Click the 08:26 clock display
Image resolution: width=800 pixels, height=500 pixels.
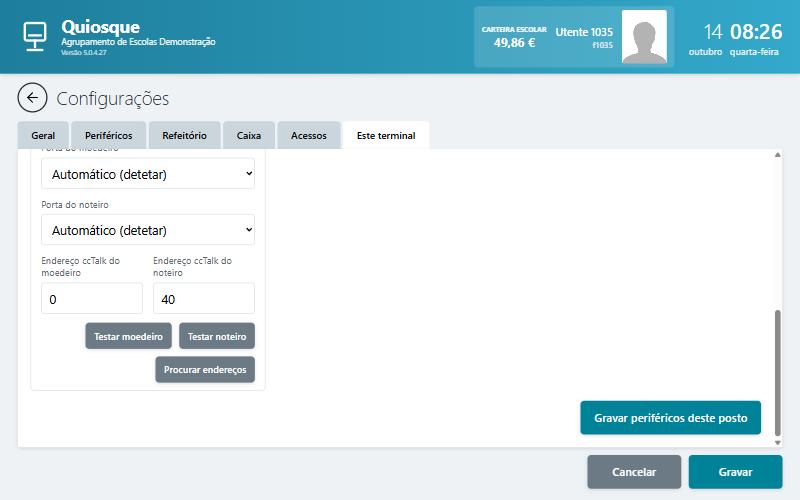(756, 32)
